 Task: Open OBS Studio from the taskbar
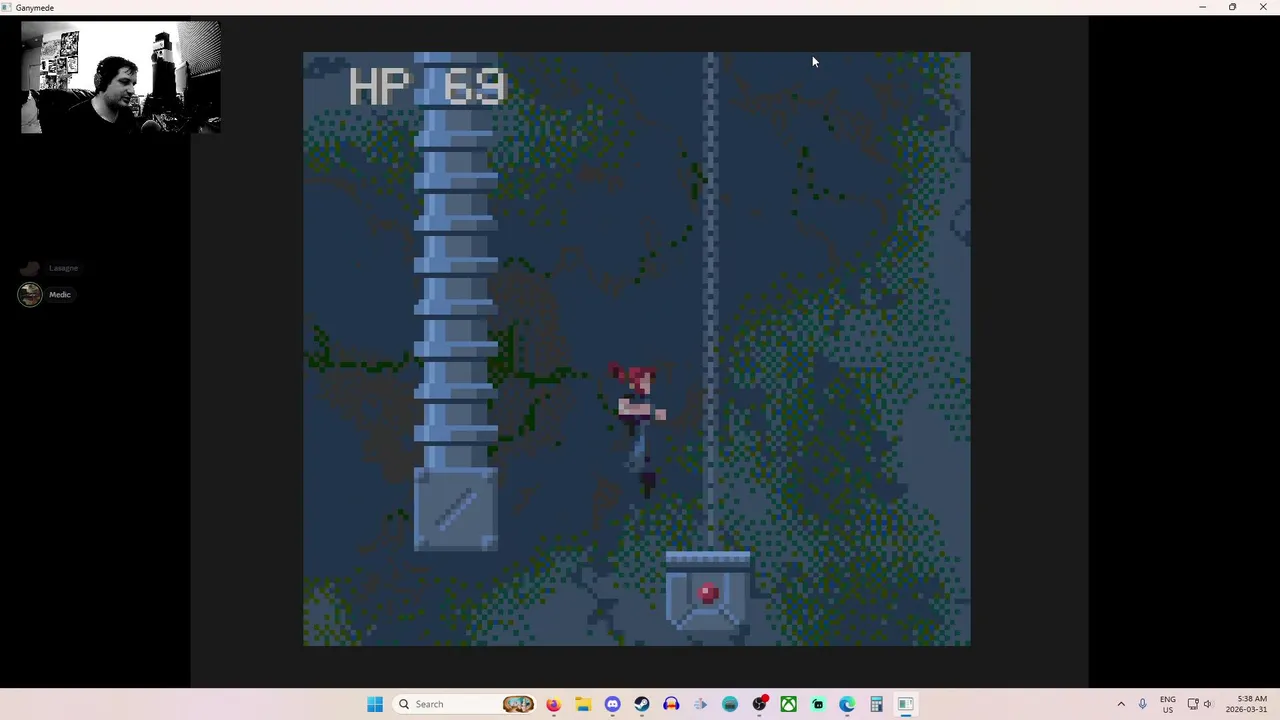pos(760,704)
